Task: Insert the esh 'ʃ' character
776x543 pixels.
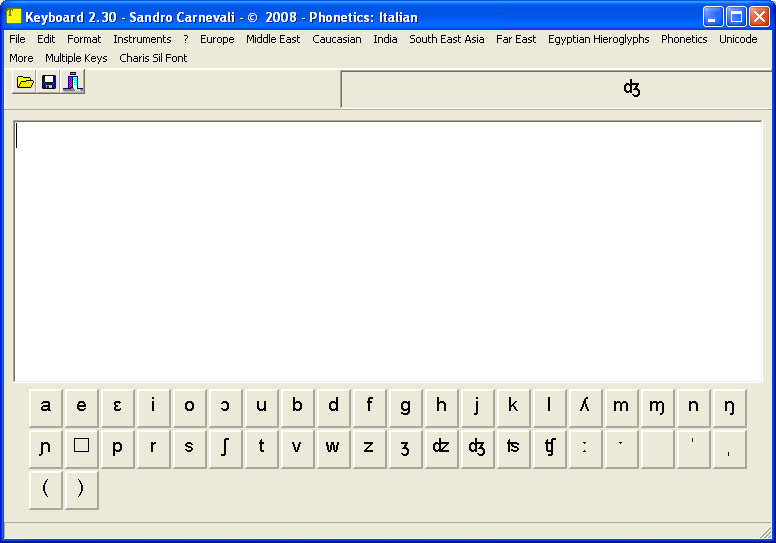Action: (226, 449)
